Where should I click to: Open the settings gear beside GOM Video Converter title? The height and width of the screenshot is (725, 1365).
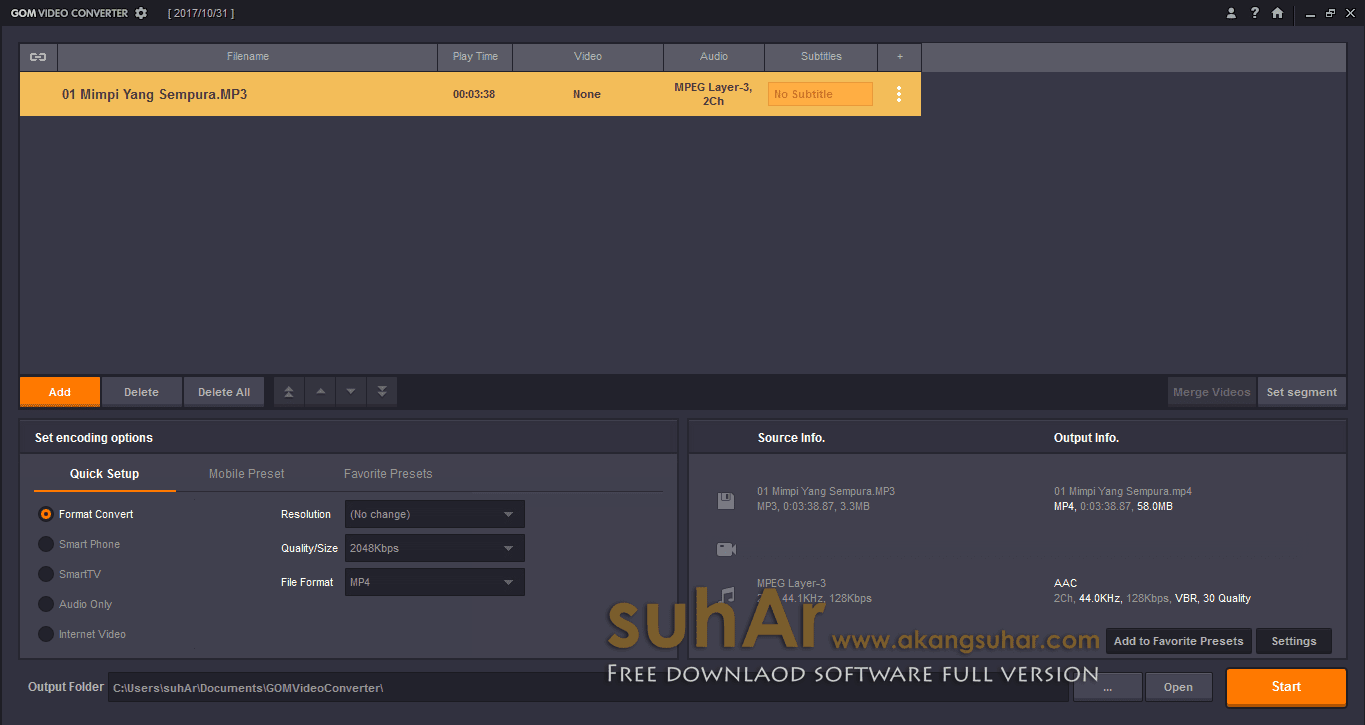[x=141, y=13]
